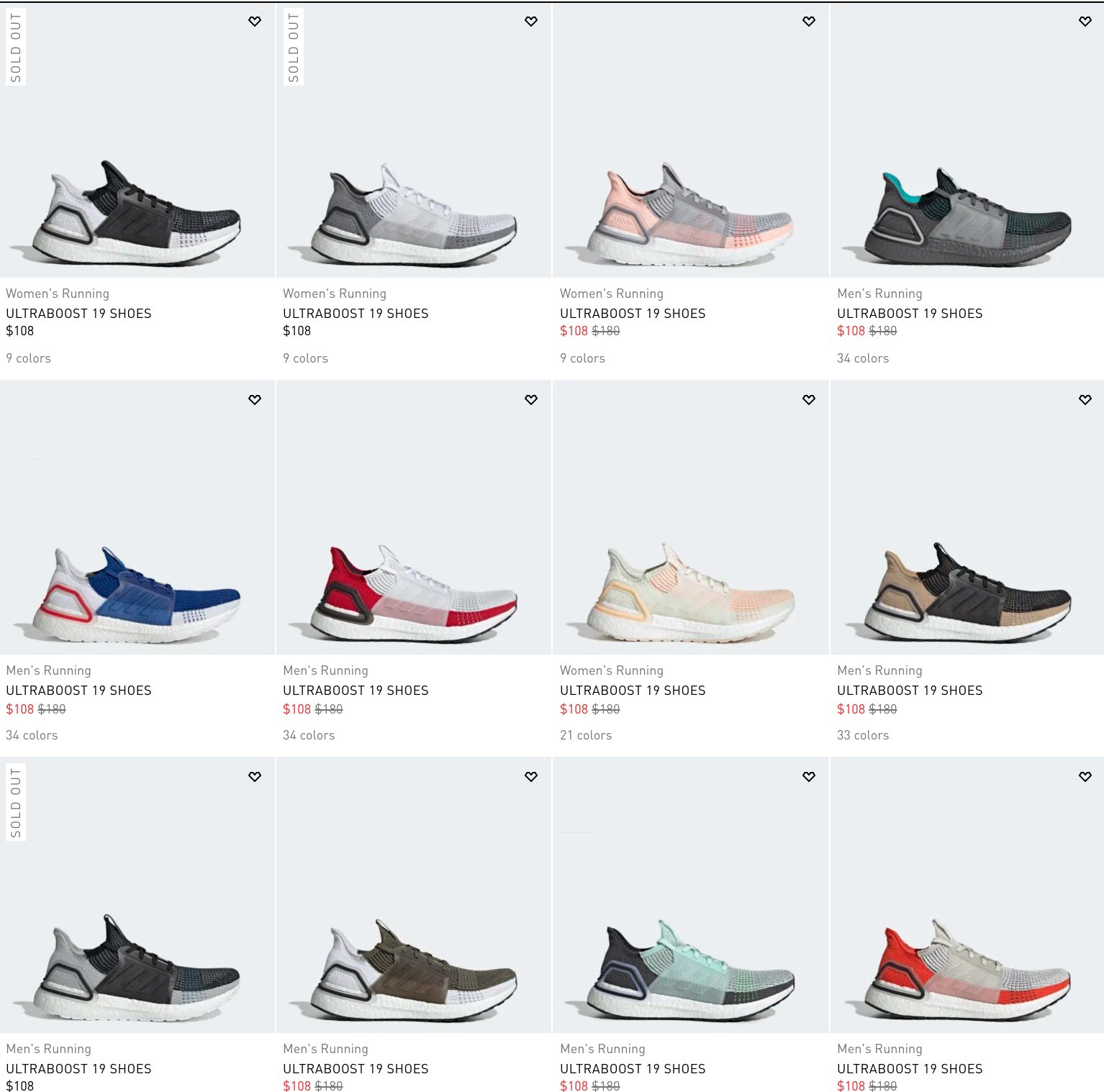Favorite the tan and black men's shoe
The image size is (1104, 1092).
[1085, 399]
